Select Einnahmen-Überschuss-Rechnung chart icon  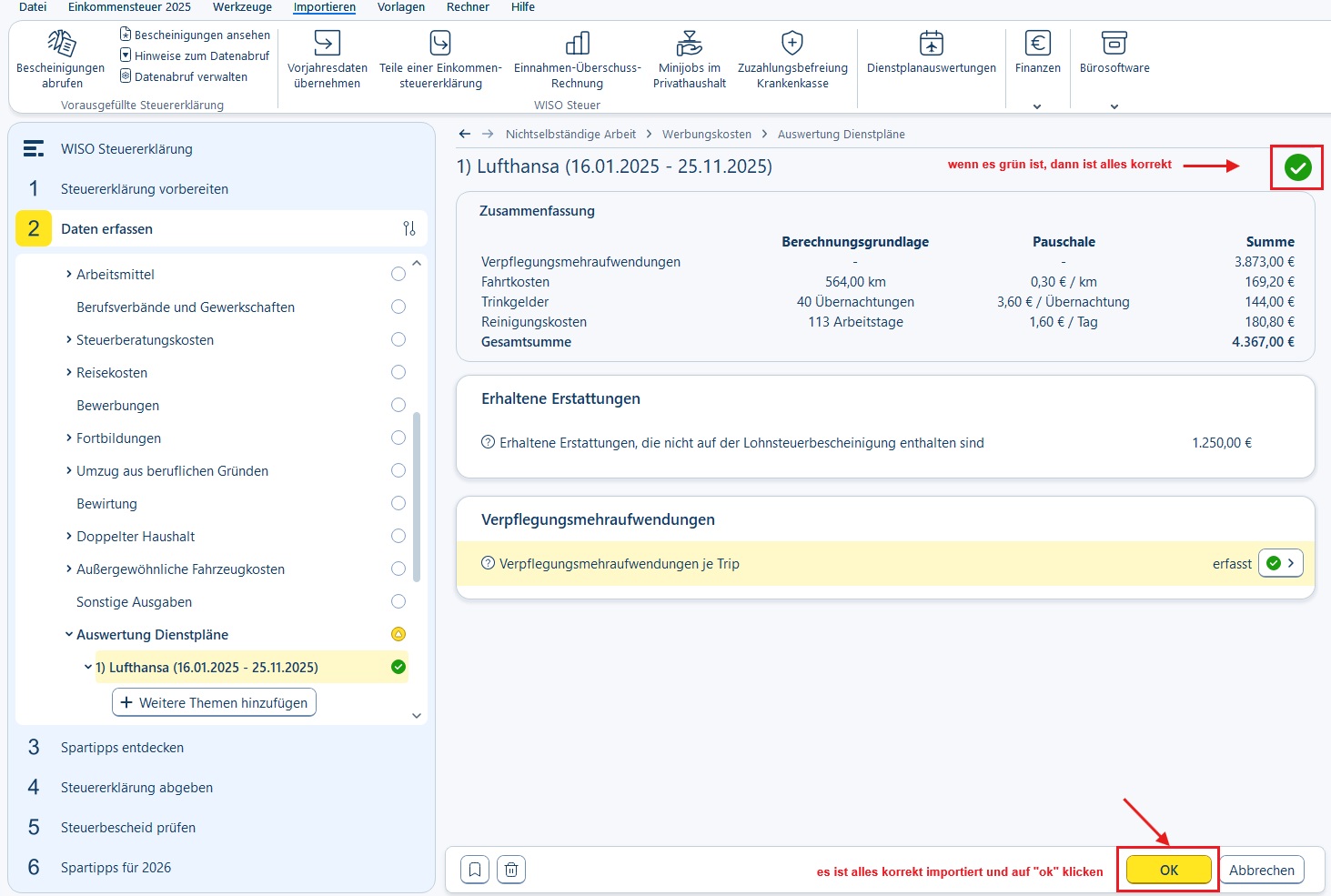[578, 43]
